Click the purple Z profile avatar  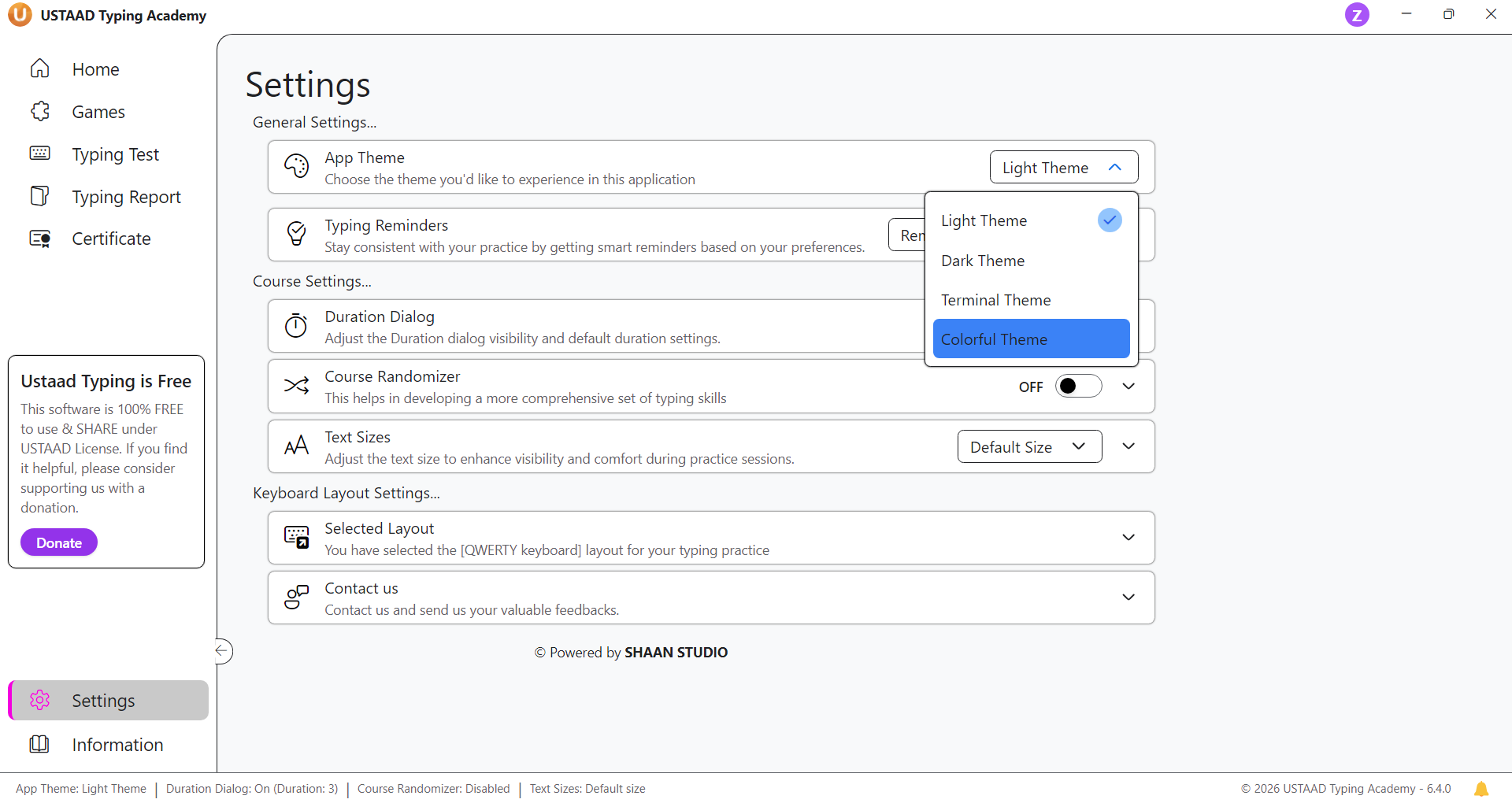1356,15
